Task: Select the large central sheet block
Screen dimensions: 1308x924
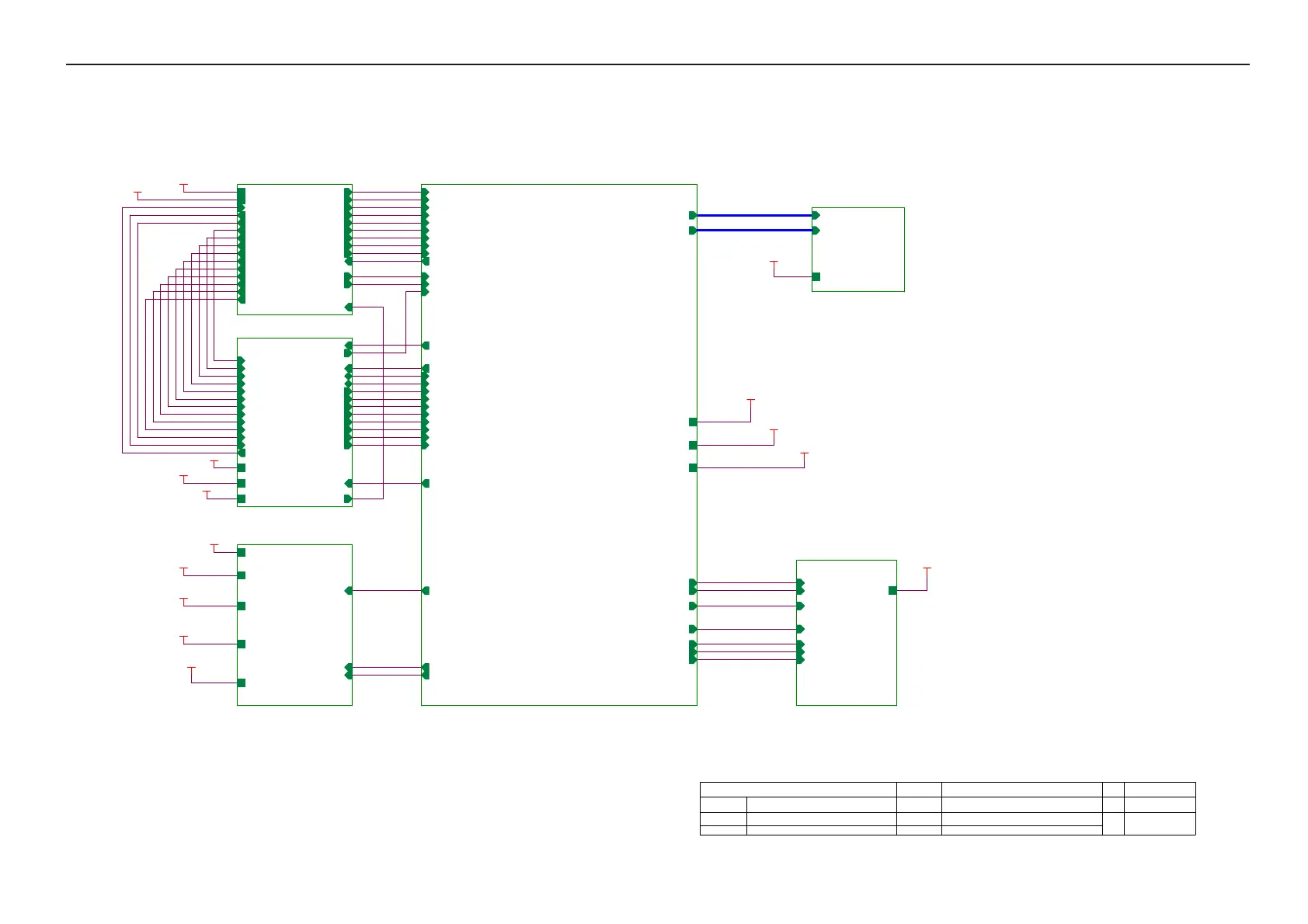Action: pos(558,444)
